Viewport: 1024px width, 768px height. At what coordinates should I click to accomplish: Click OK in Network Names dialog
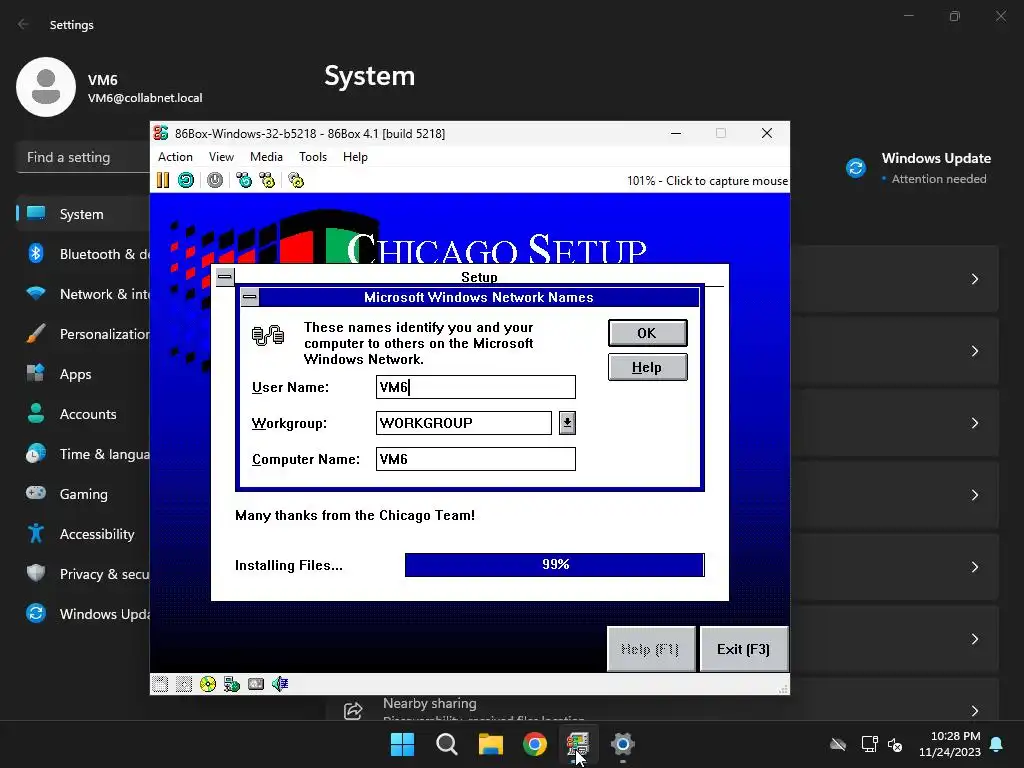coord(647,333)
